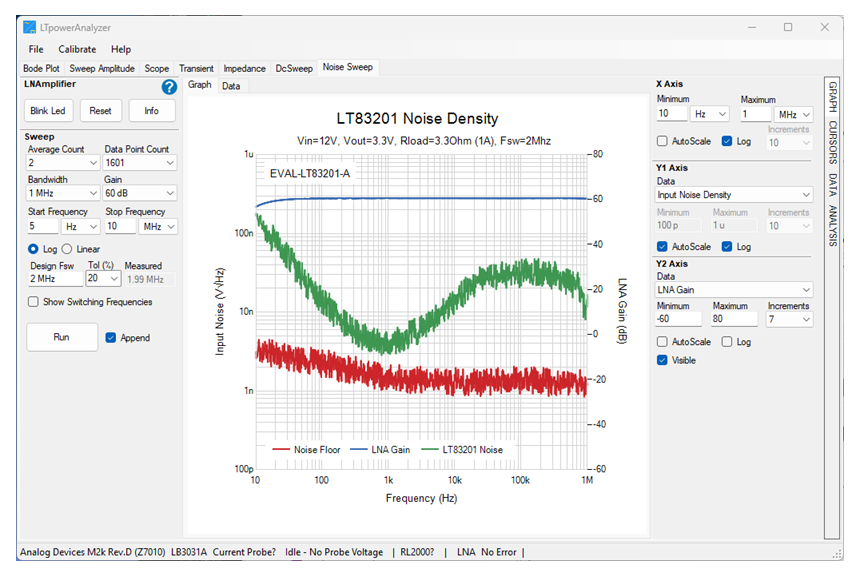Screen dimensions: 860x579
Task: Click the Start Frequency value field
Action: [x=43, y=226]
